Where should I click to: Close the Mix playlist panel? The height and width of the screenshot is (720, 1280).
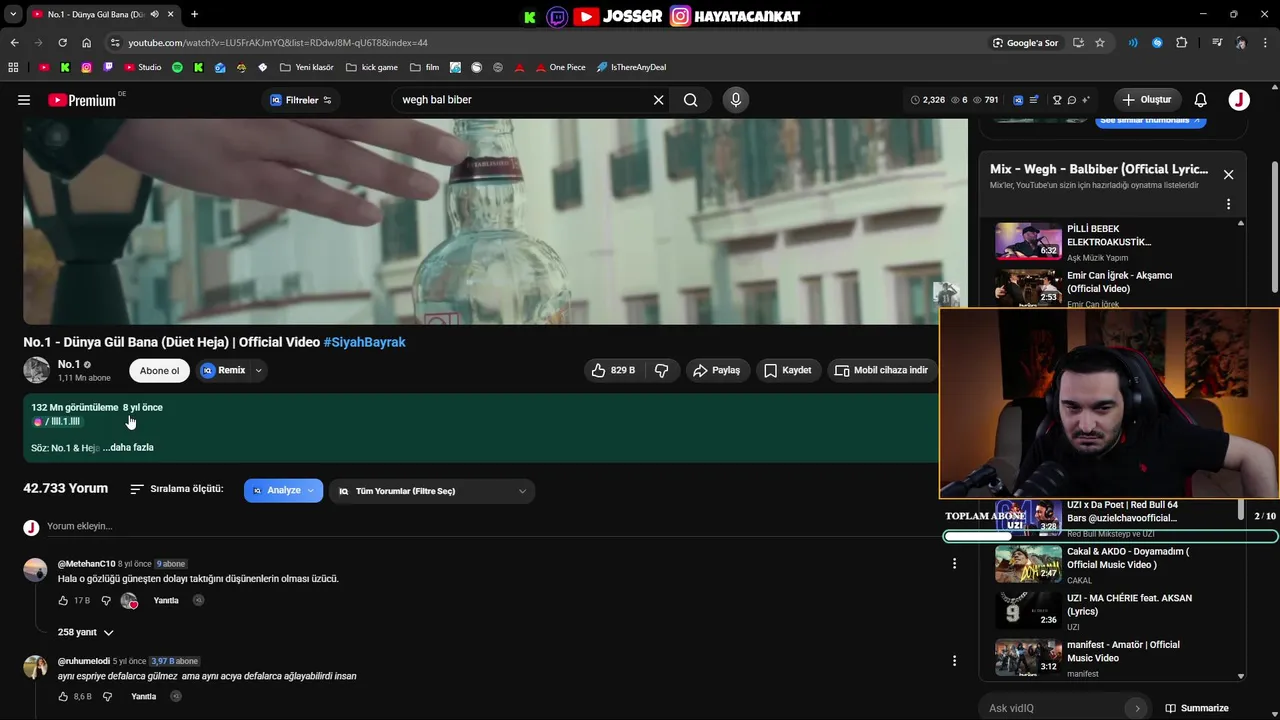point(1228,174)
